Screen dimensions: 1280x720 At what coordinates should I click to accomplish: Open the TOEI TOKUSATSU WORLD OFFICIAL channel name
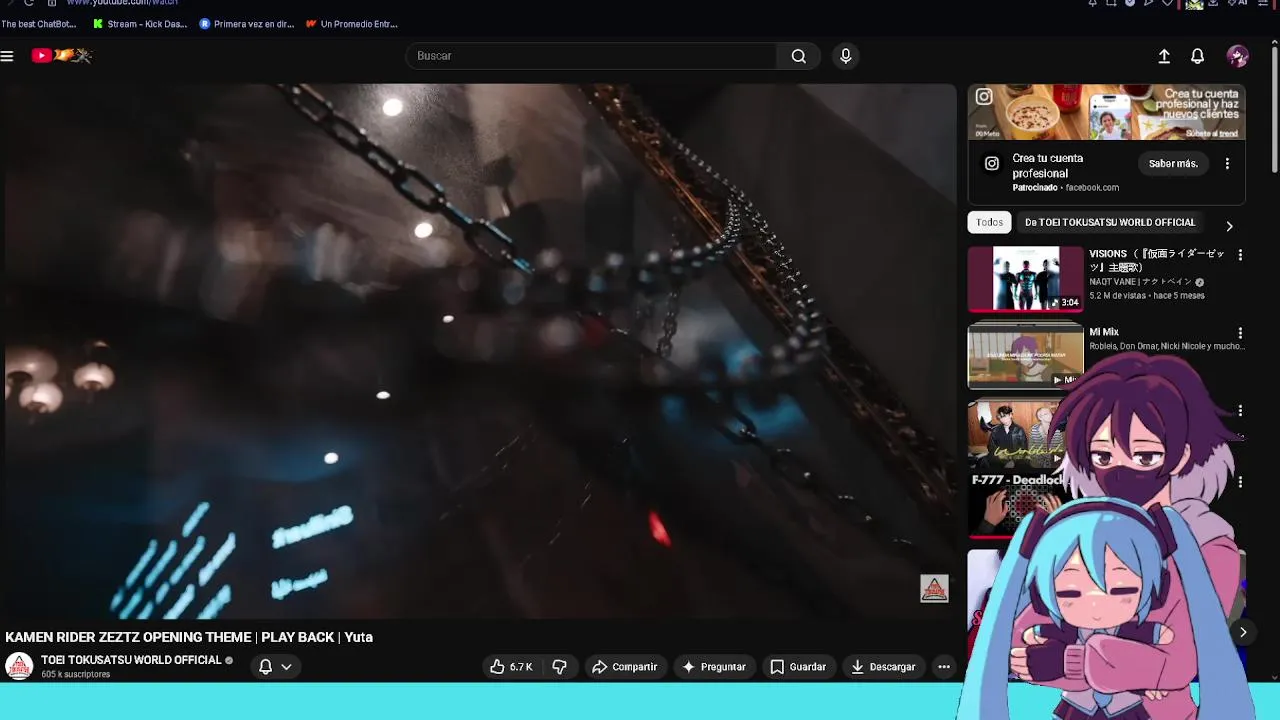(131, 660)
